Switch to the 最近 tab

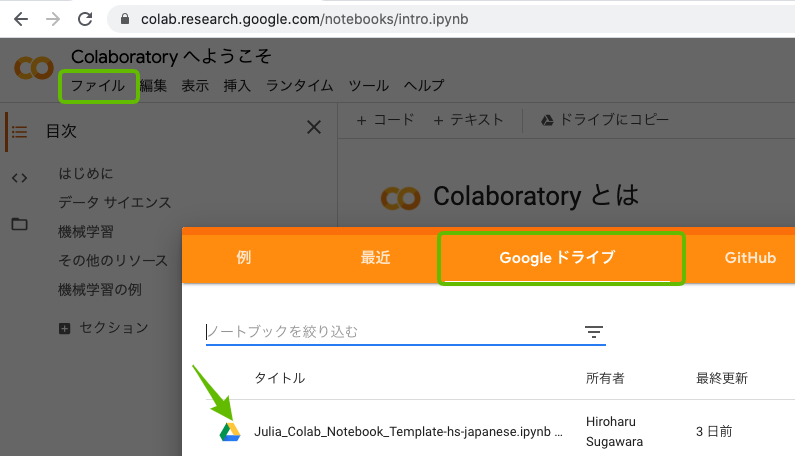pos(375,258)
